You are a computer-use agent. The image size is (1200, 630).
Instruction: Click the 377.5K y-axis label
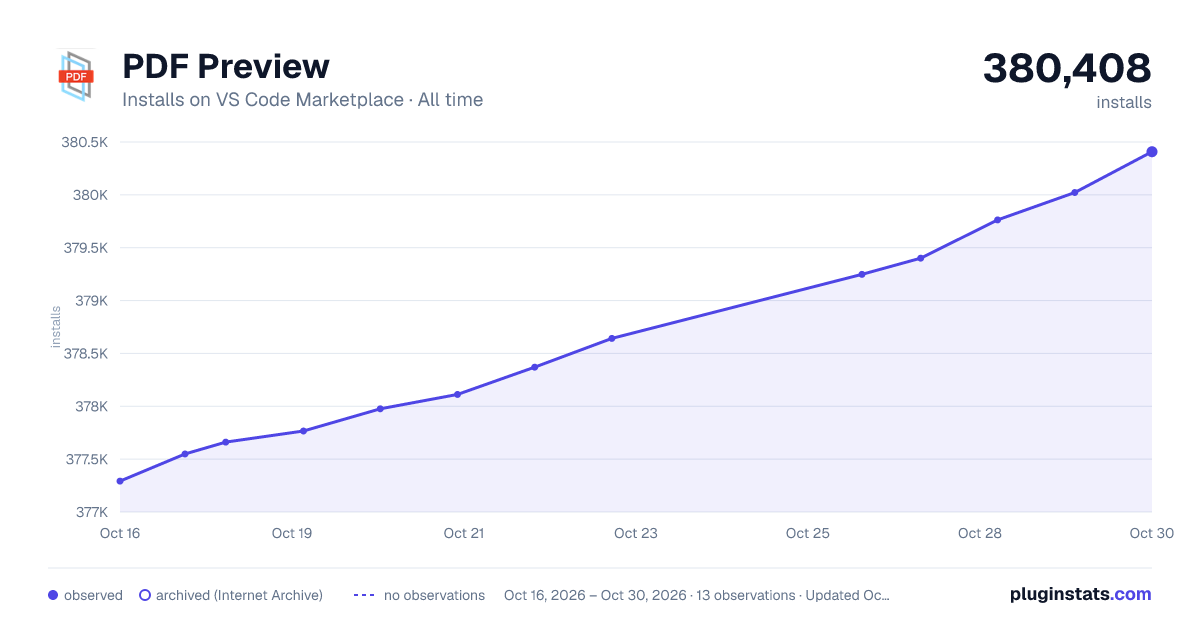(x=86, y=460)
